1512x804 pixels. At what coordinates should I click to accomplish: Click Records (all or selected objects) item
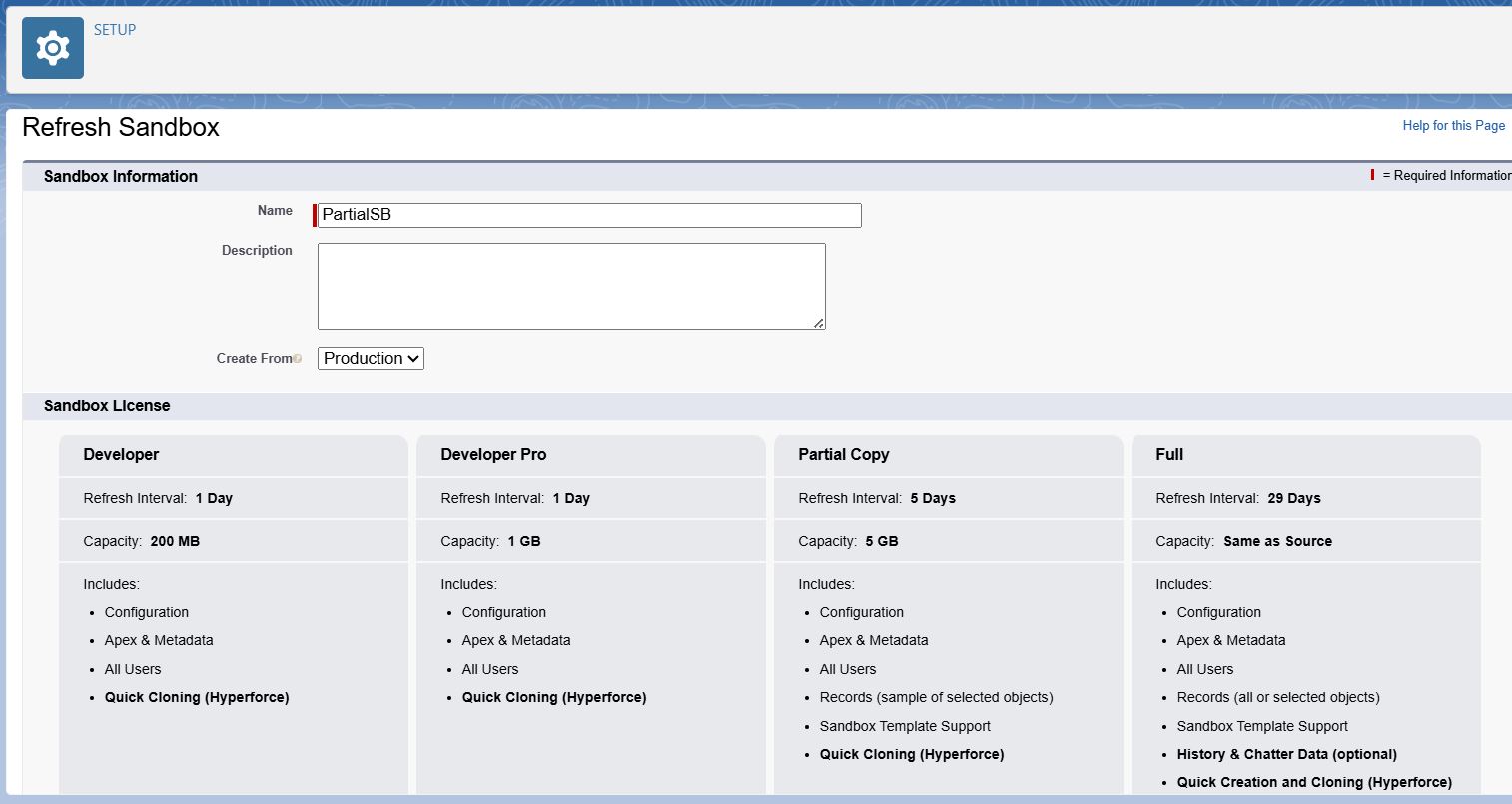pos(1278,697)
